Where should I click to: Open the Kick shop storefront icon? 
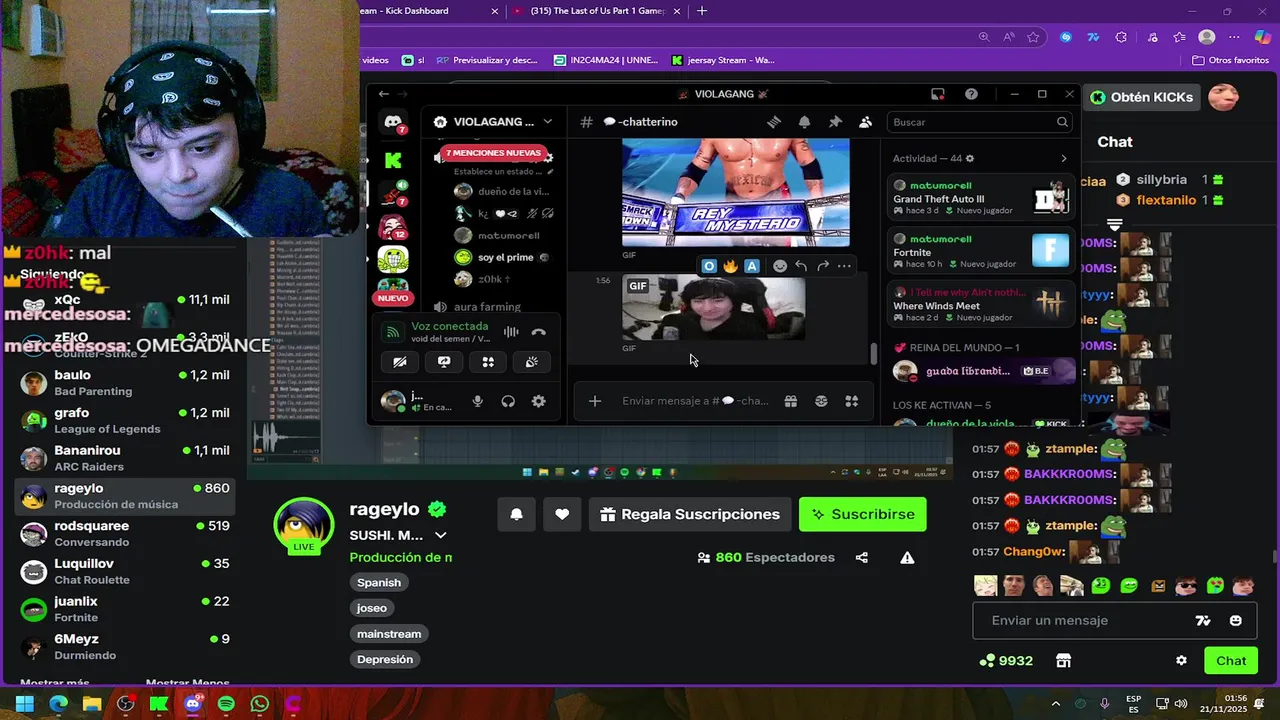(1063, 661)
